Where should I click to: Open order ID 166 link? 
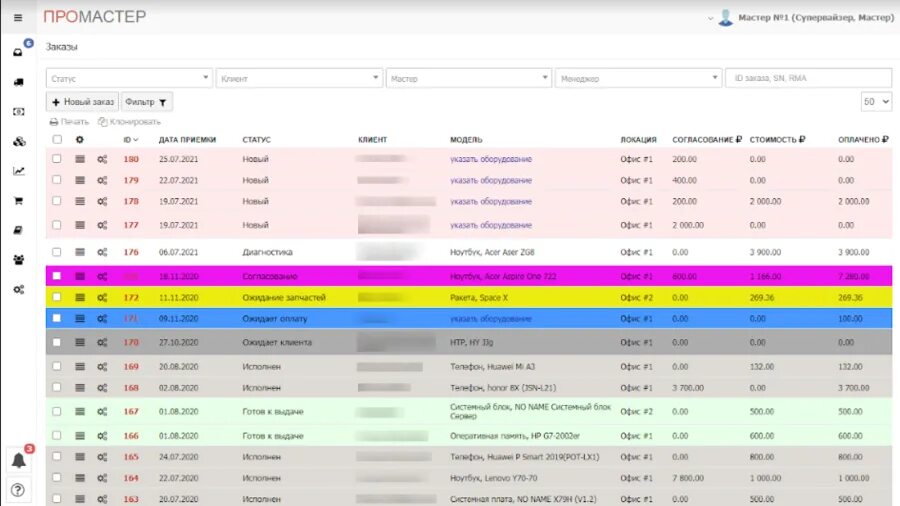click(x=131, y=436)
